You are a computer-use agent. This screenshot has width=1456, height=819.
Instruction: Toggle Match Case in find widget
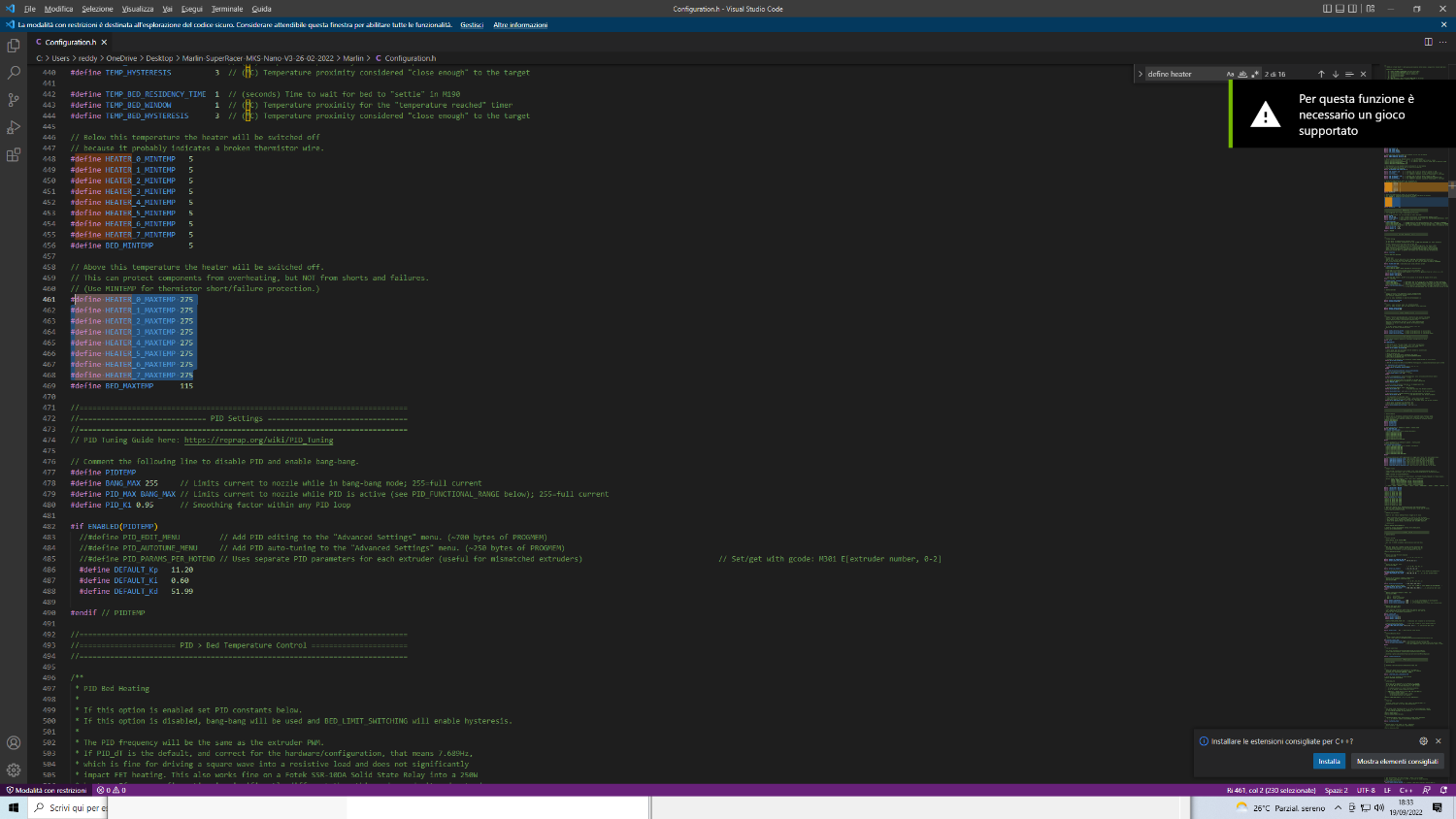[1230, 74]
